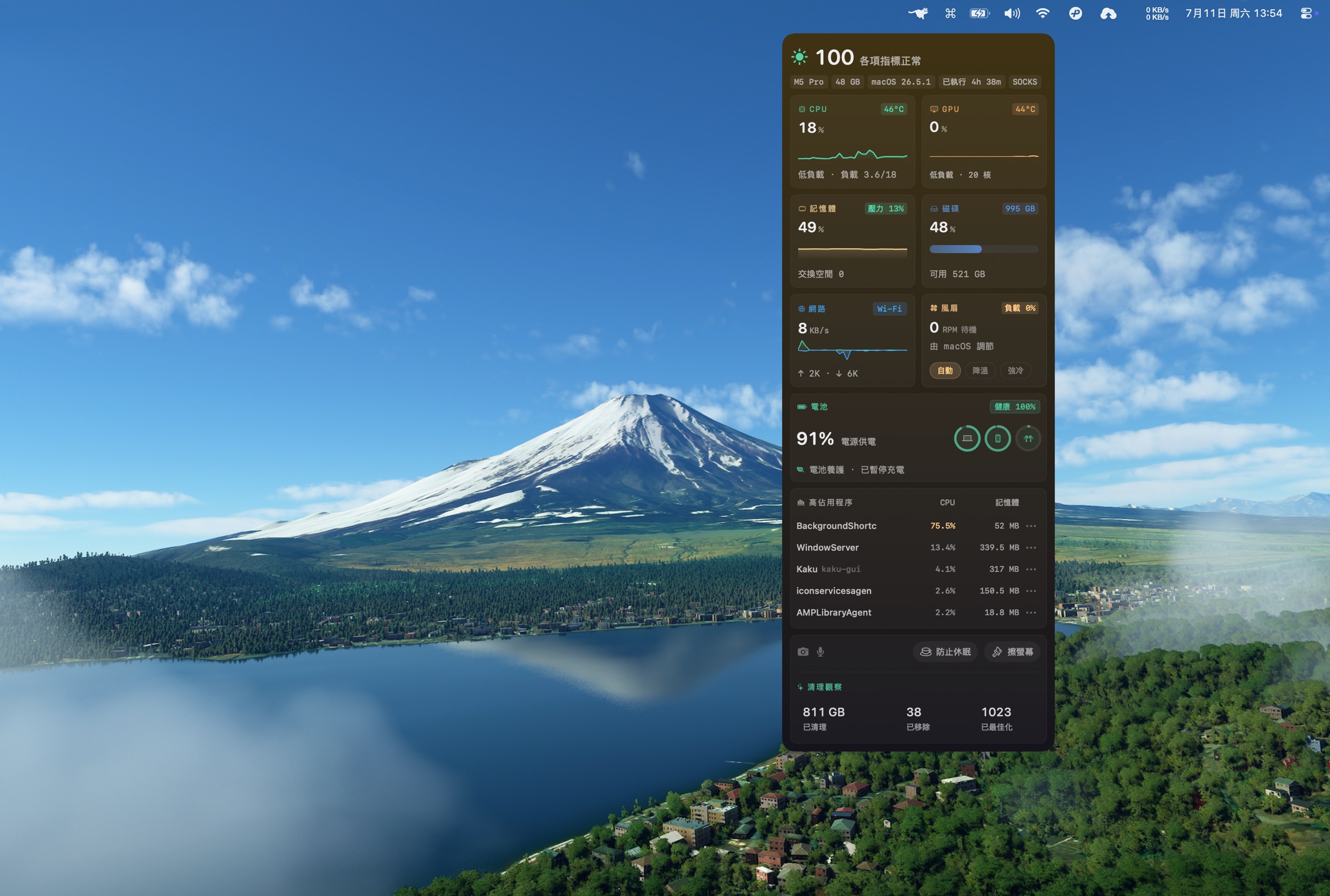This screenshot has height=896, width=1330.
Task: Click the macOS 26.5.1 tag
Action: 901,82
